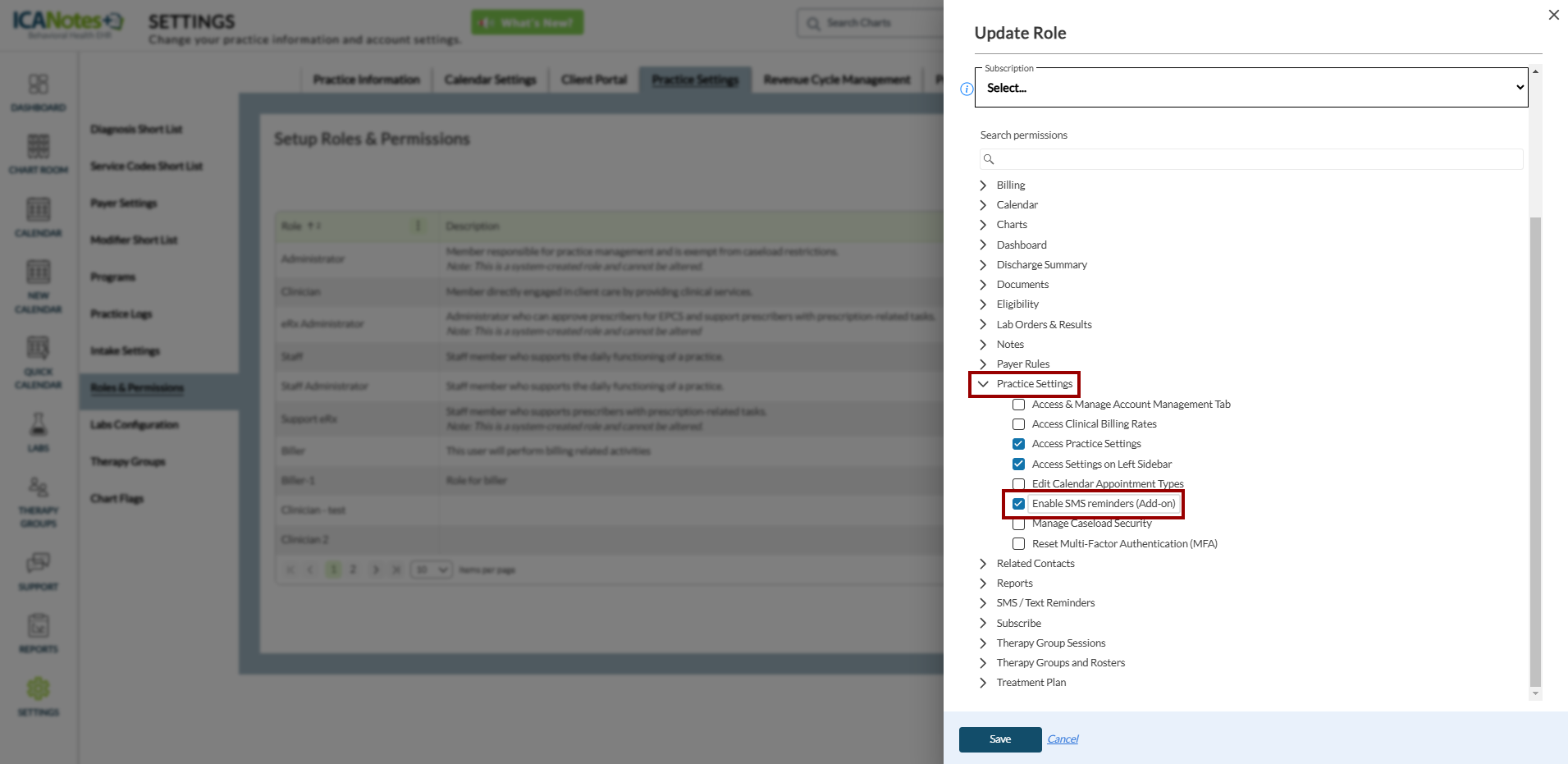Open Diagnosis Short List settings

(136, 130)
